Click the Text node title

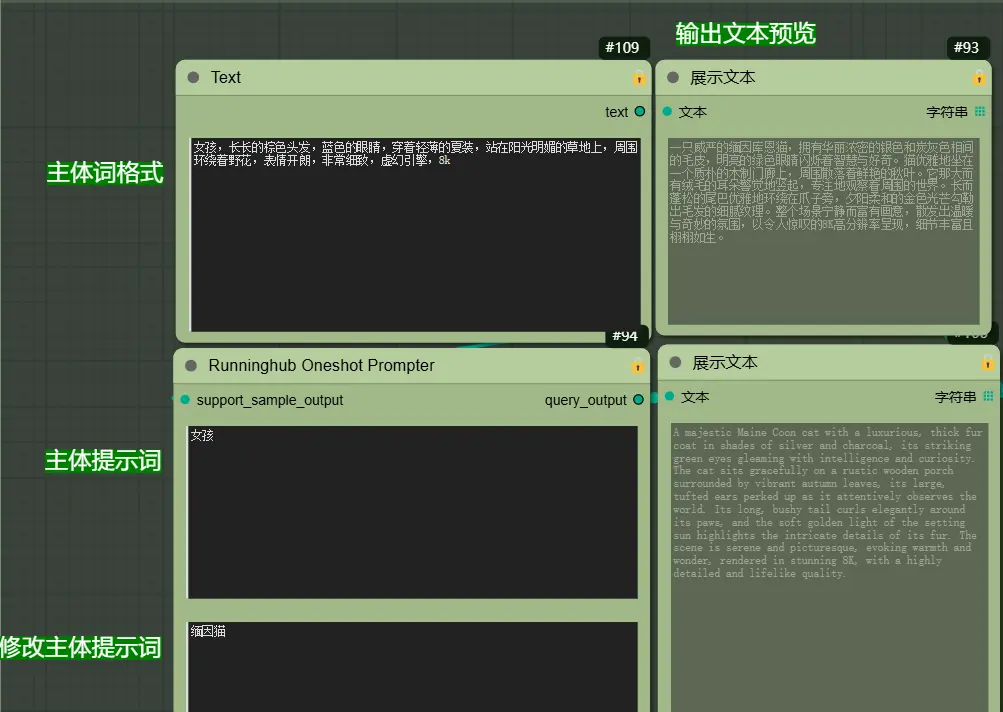226,77
